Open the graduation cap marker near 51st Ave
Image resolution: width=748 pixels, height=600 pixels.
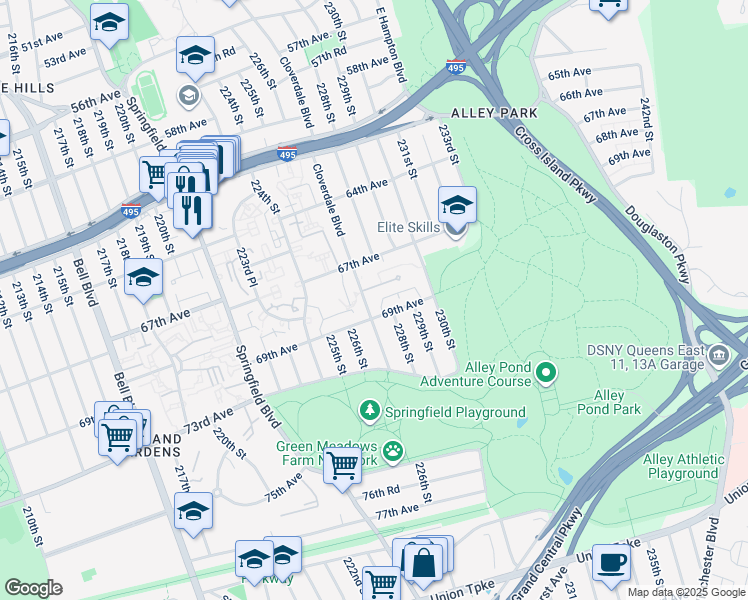[x=109, y=22]
